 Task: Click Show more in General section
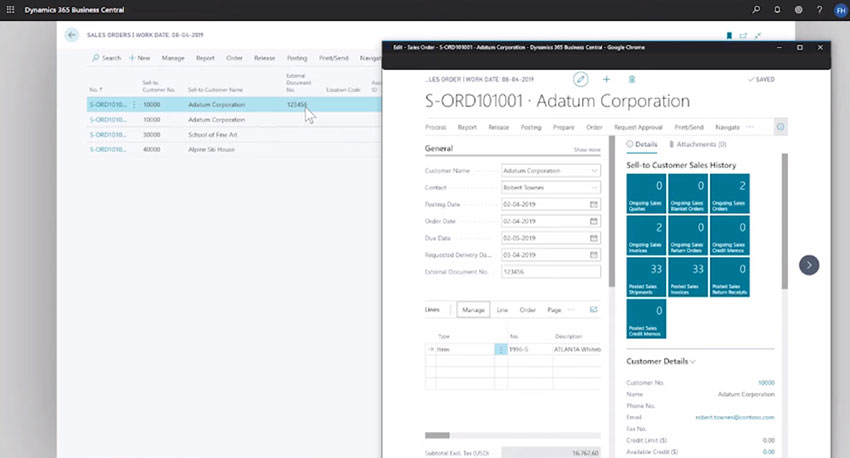coord(587,150)
